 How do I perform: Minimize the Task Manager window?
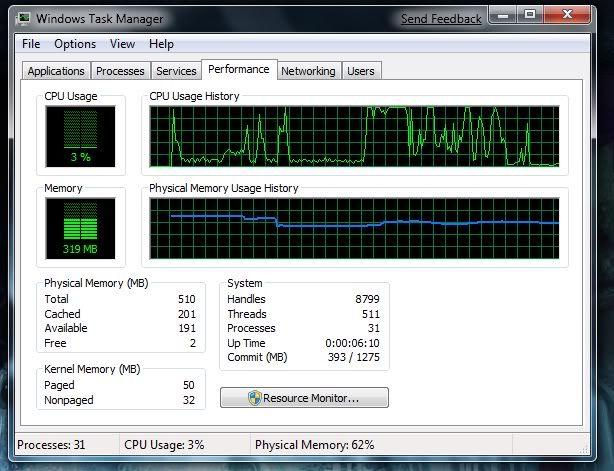coord(503,16)
